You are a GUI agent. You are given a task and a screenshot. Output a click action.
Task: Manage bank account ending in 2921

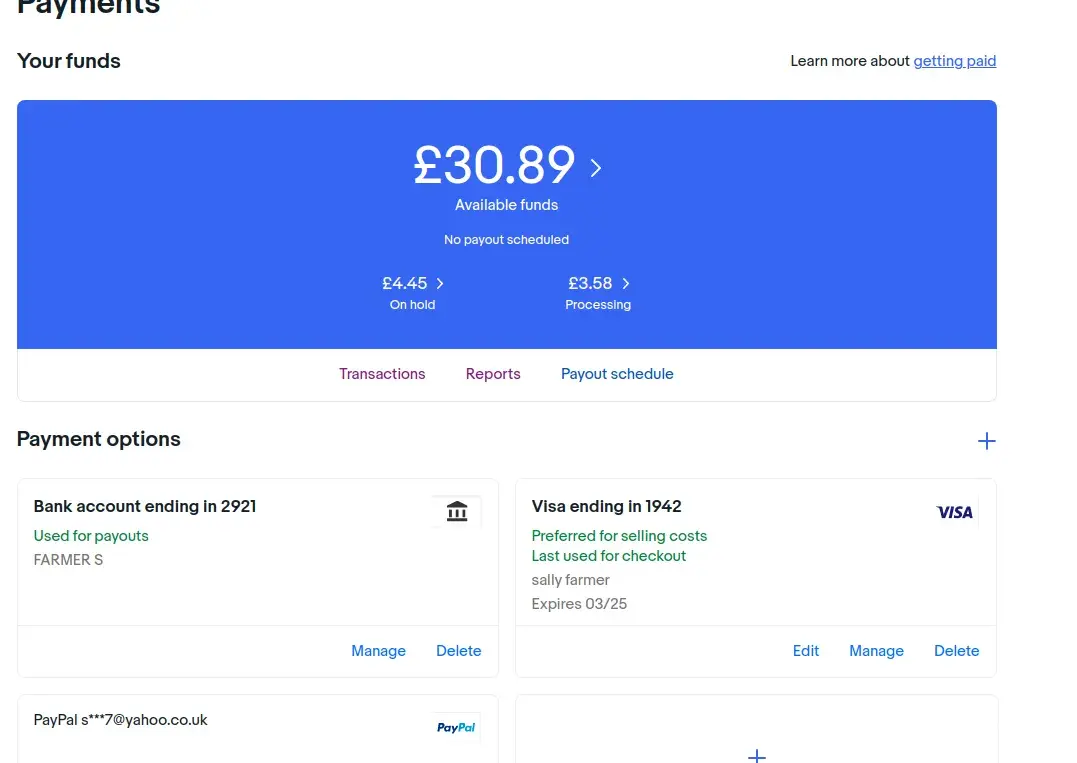click(x=378, y=651)
